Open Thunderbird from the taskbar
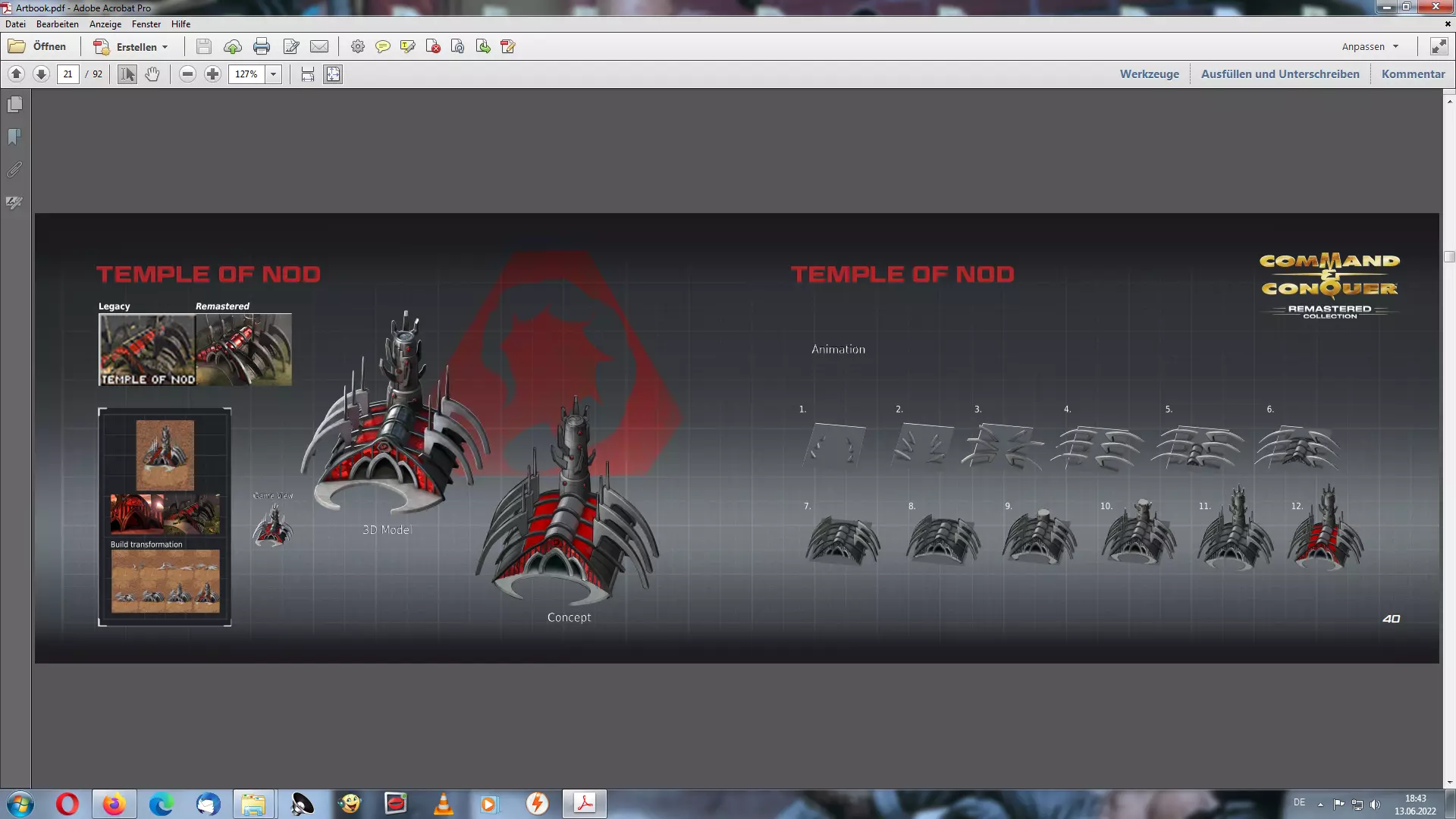The image size is (1456, 819). click(208, 804)
